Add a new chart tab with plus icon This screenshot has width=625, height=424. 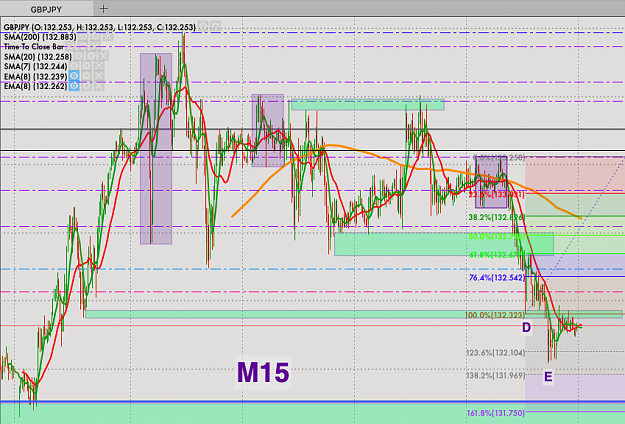click(x=103, y=8)
